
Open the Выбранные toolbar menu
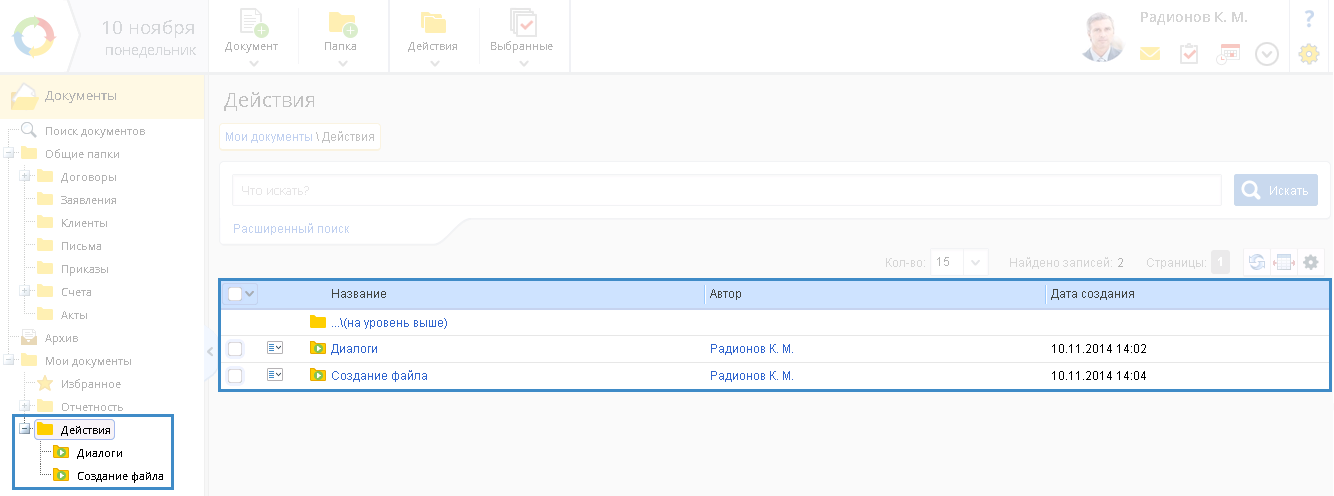[521, 37]
